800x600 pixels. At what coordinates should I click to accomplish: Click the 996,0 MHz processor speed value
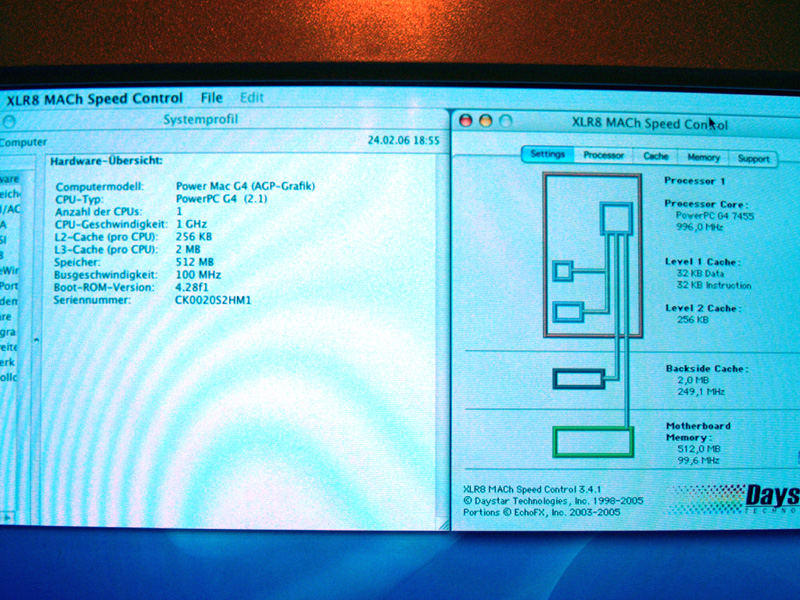pos(699,227)
